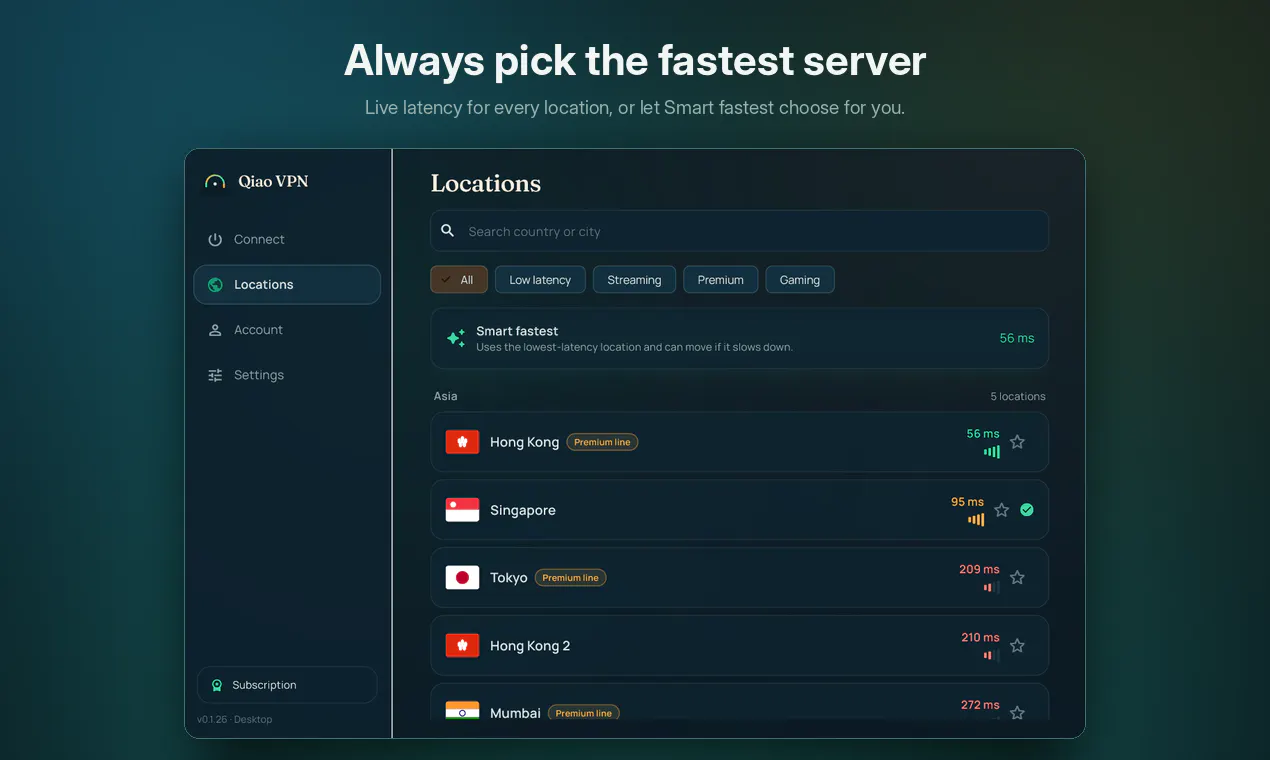Star Singapore as a favorite

pos(1002,510)
